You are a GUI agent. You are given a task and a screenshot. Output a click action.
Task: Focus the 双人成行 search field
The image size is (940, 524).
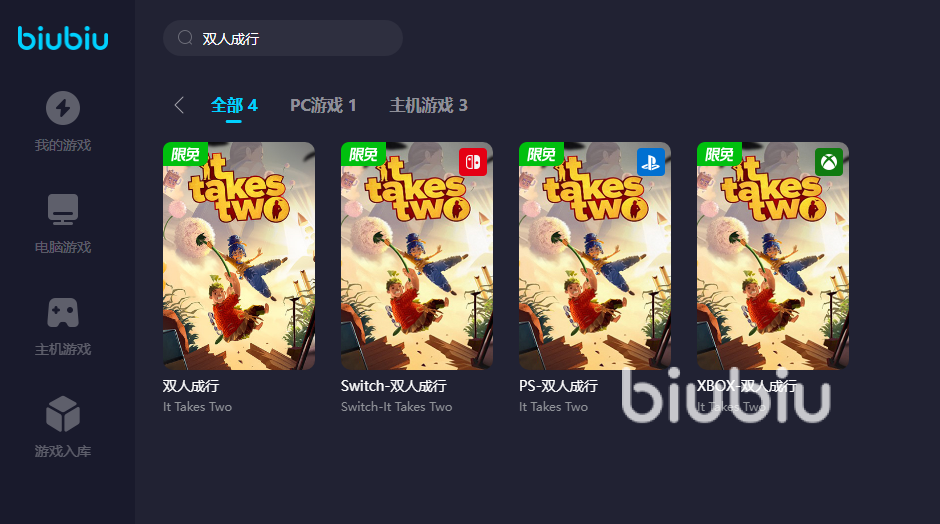(x=283, y=38)
